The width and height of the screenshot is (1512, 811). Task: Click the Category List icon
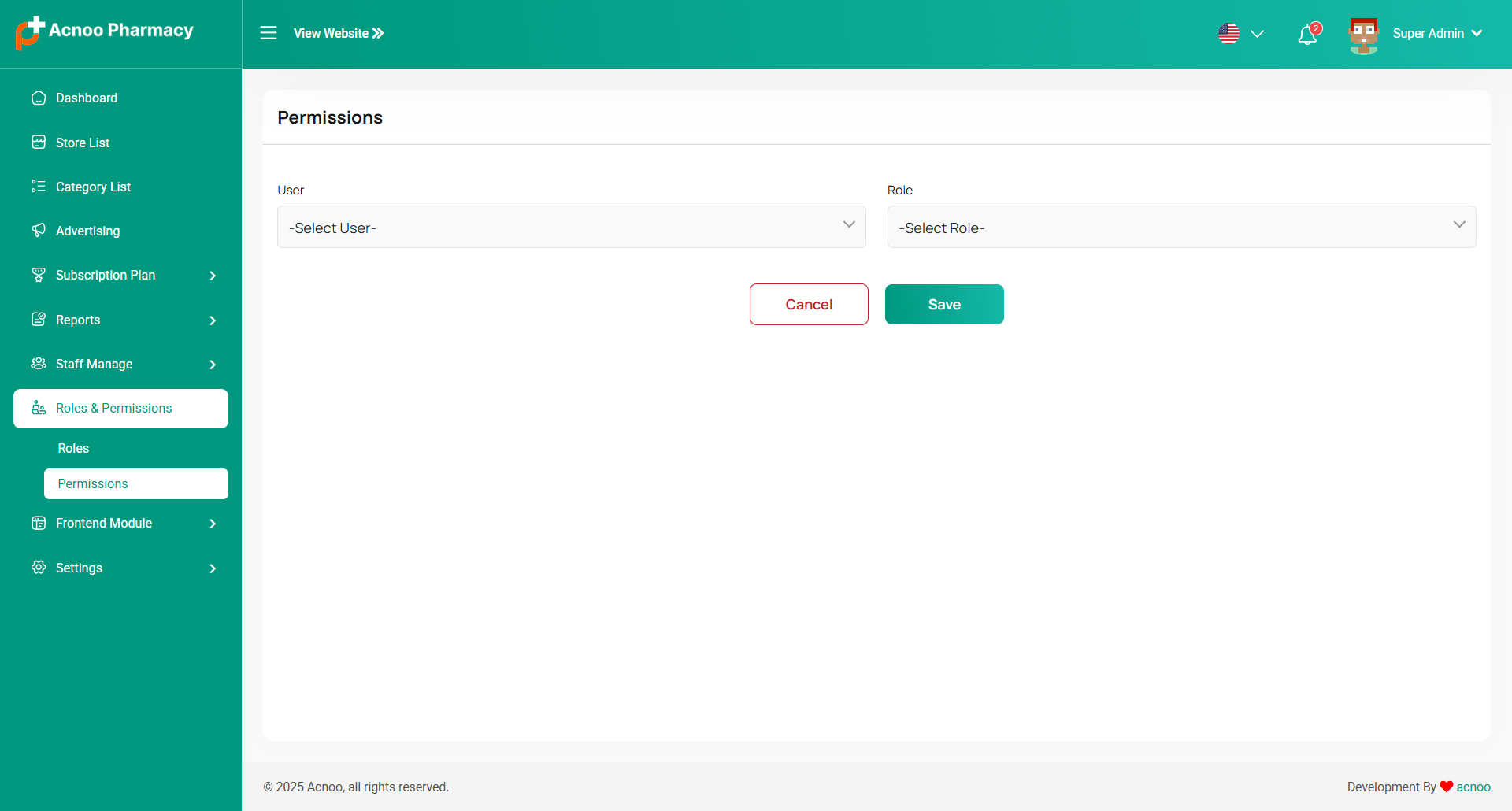39,187
